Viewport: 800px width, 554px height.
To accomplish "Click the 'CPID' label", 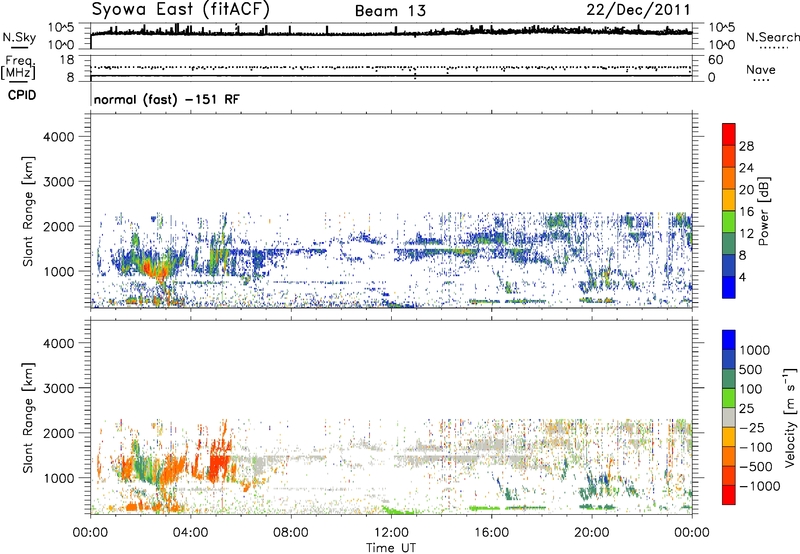I will [22, 95].
